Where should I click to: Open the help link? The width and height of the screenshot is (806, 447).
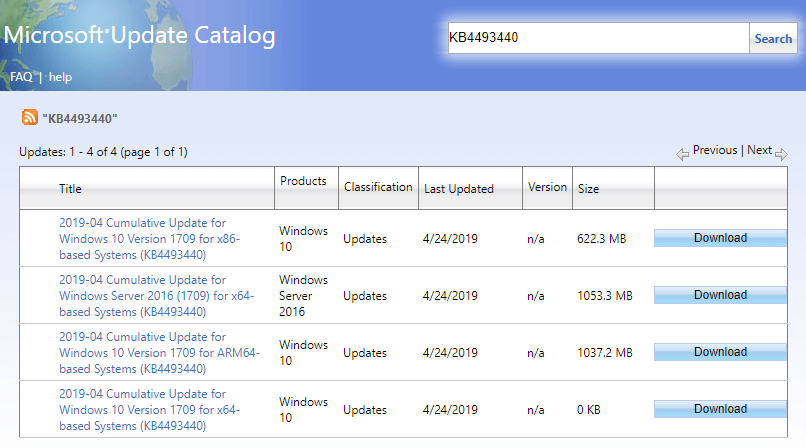(60, 77)
